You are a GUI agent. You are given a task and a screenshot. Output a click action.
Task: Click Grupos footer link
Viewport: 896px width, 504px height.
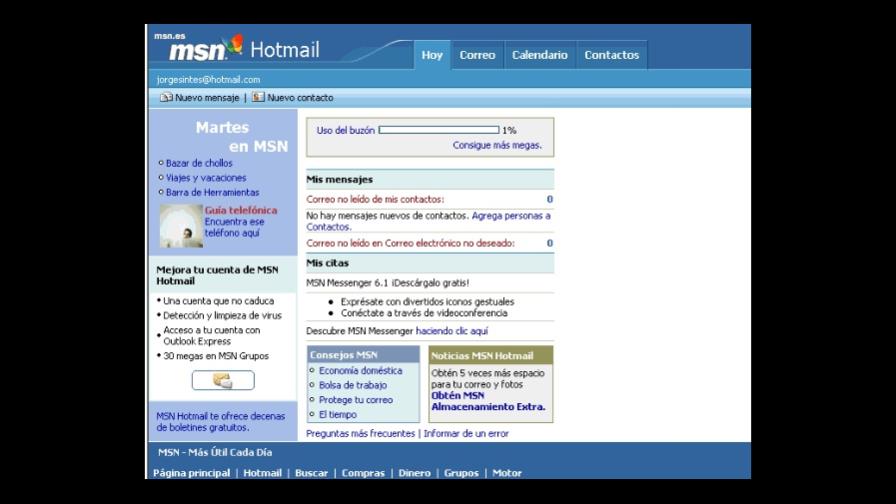coord(461,473)
